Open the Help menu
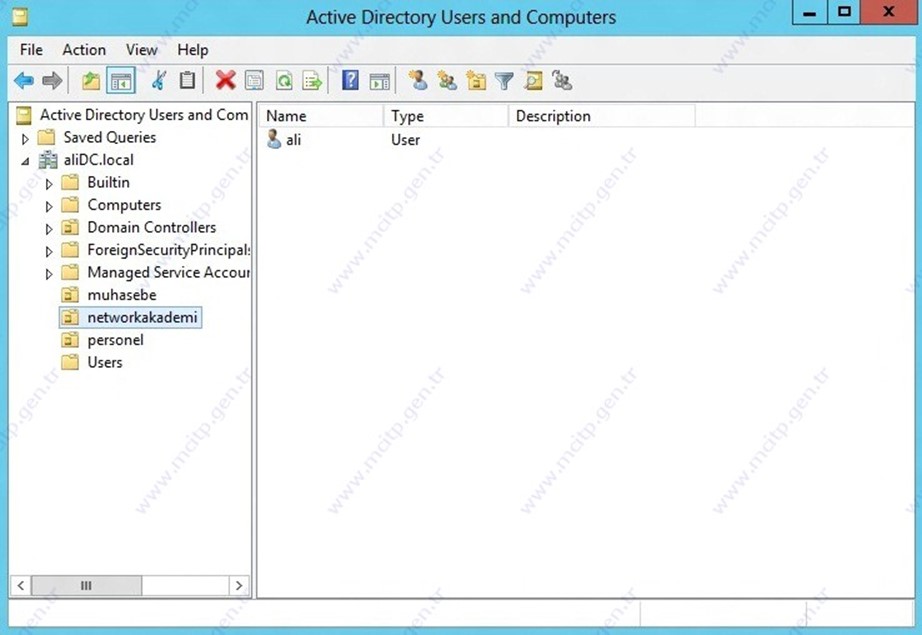 (193, 50)
